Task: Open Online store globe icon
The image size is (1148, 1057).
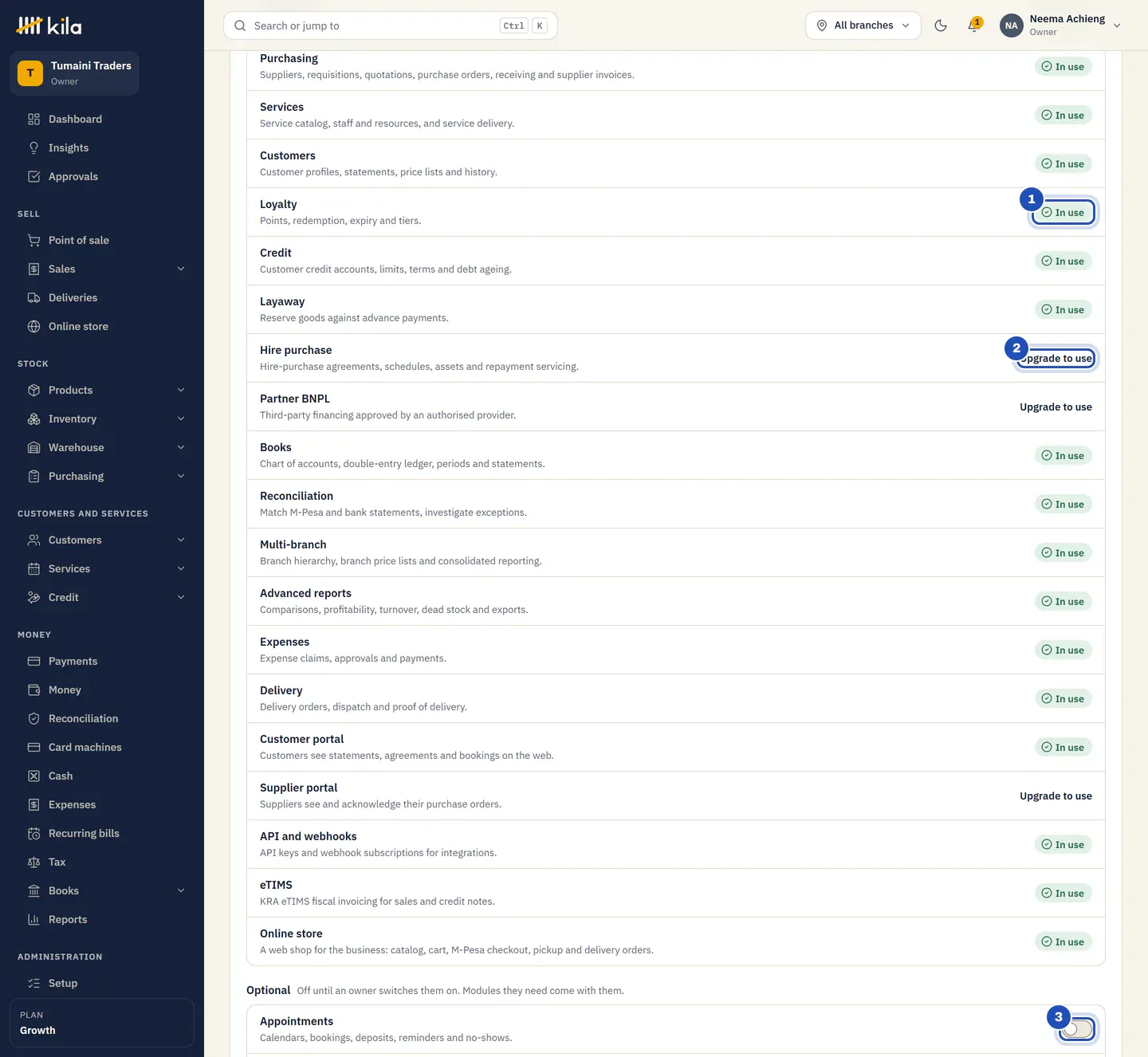Action: (x=33, y=326)
